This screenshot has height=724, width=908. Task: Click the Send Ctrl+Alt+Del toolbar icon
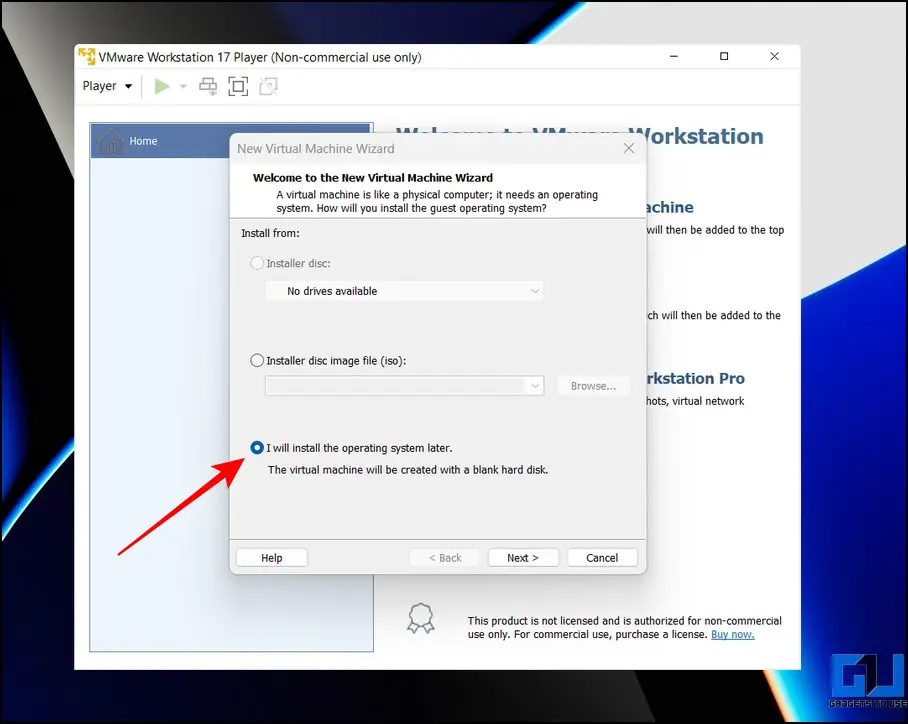pyautogui.click(x=208, y=86)
